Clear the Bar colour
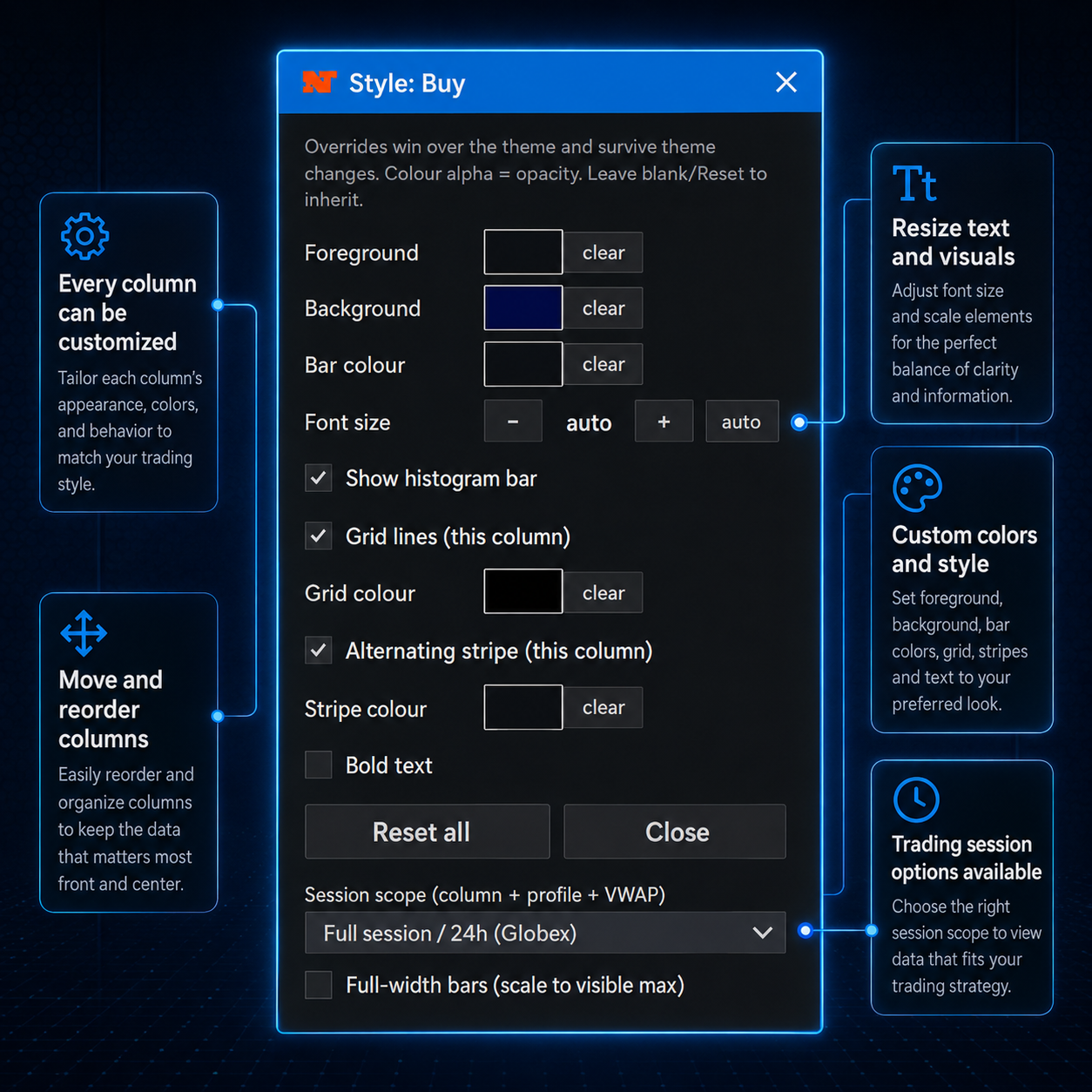This screenshot has width=1092, height=1092. 603,364
